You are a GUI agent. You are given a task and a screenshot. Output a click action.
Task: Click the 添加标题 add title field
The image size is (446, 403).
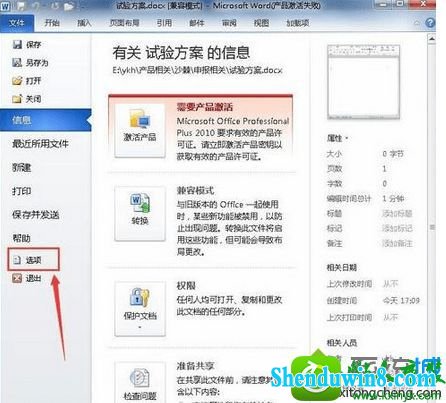[x=397, y=213]
